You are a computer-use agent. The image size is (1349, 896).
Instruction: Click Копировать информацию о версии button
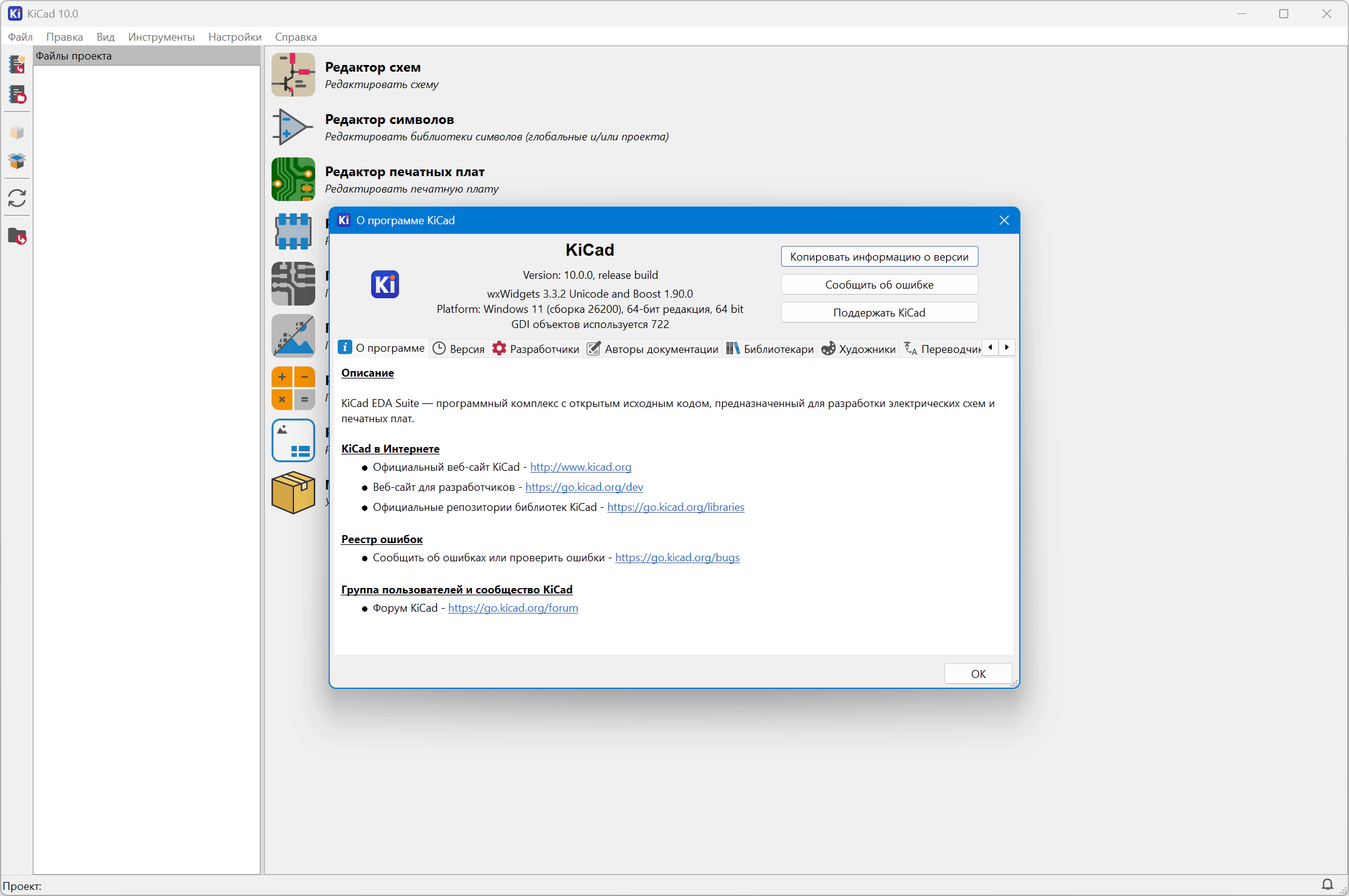tap(879, 257)
